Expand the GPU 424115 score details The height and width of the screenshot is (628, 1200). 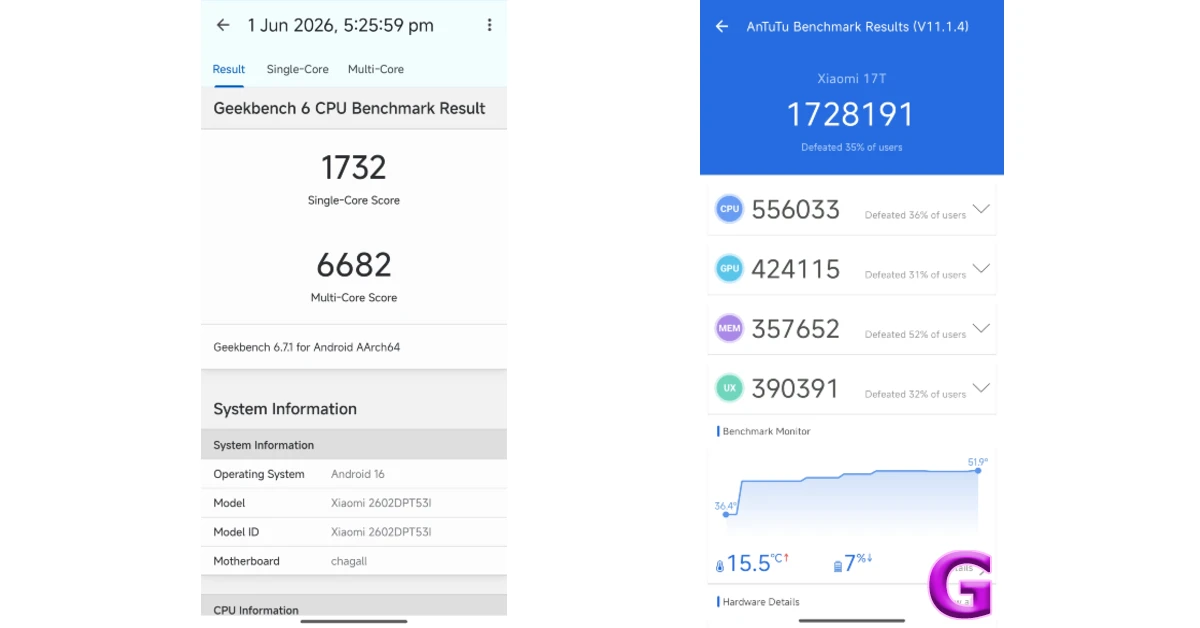click(981, 268)
